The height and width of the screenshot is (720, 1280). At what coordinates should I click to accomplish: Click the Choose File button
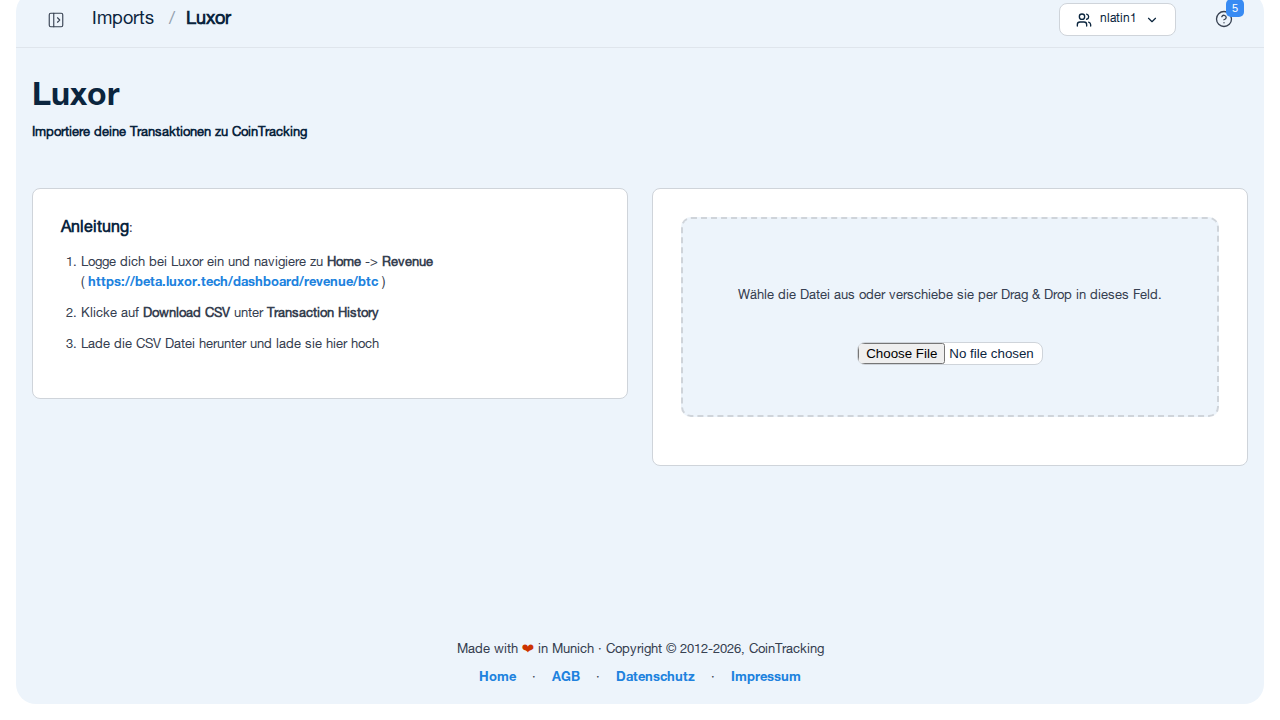tap(902, 354)
